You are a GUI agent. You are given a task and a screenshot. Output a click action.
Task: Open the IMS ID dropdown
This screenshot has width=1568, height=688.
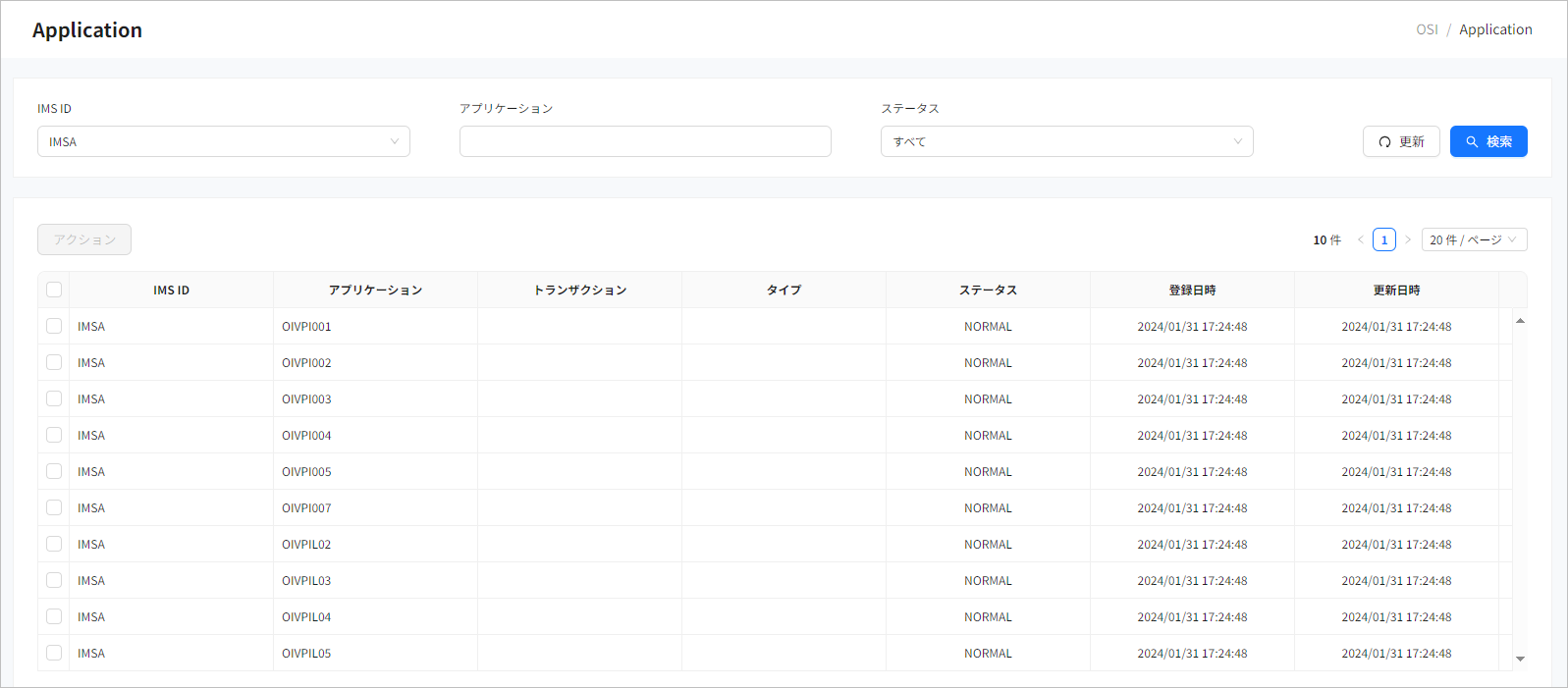coord(223,141)
